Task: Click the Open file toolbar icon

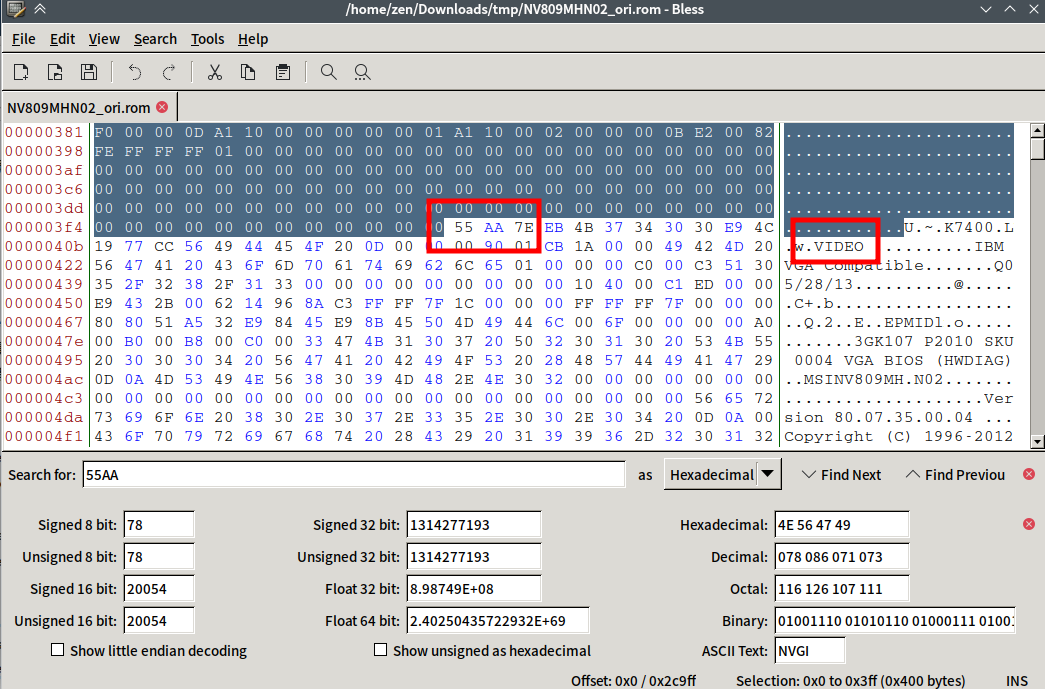Action: [55, 72]
